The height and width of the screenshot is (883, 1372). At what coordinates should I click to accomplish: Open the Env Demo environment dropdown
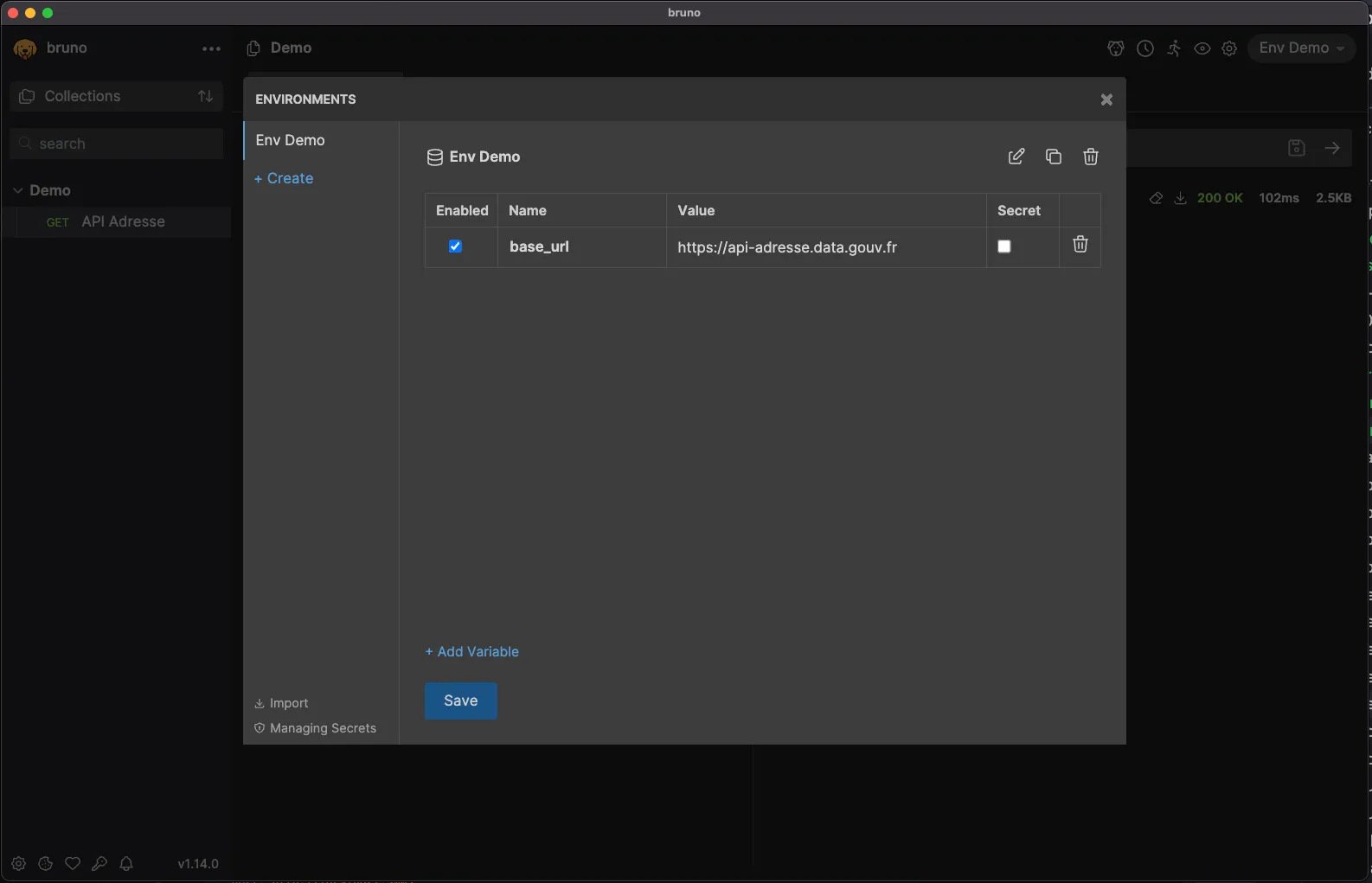tap(1301, 48)
